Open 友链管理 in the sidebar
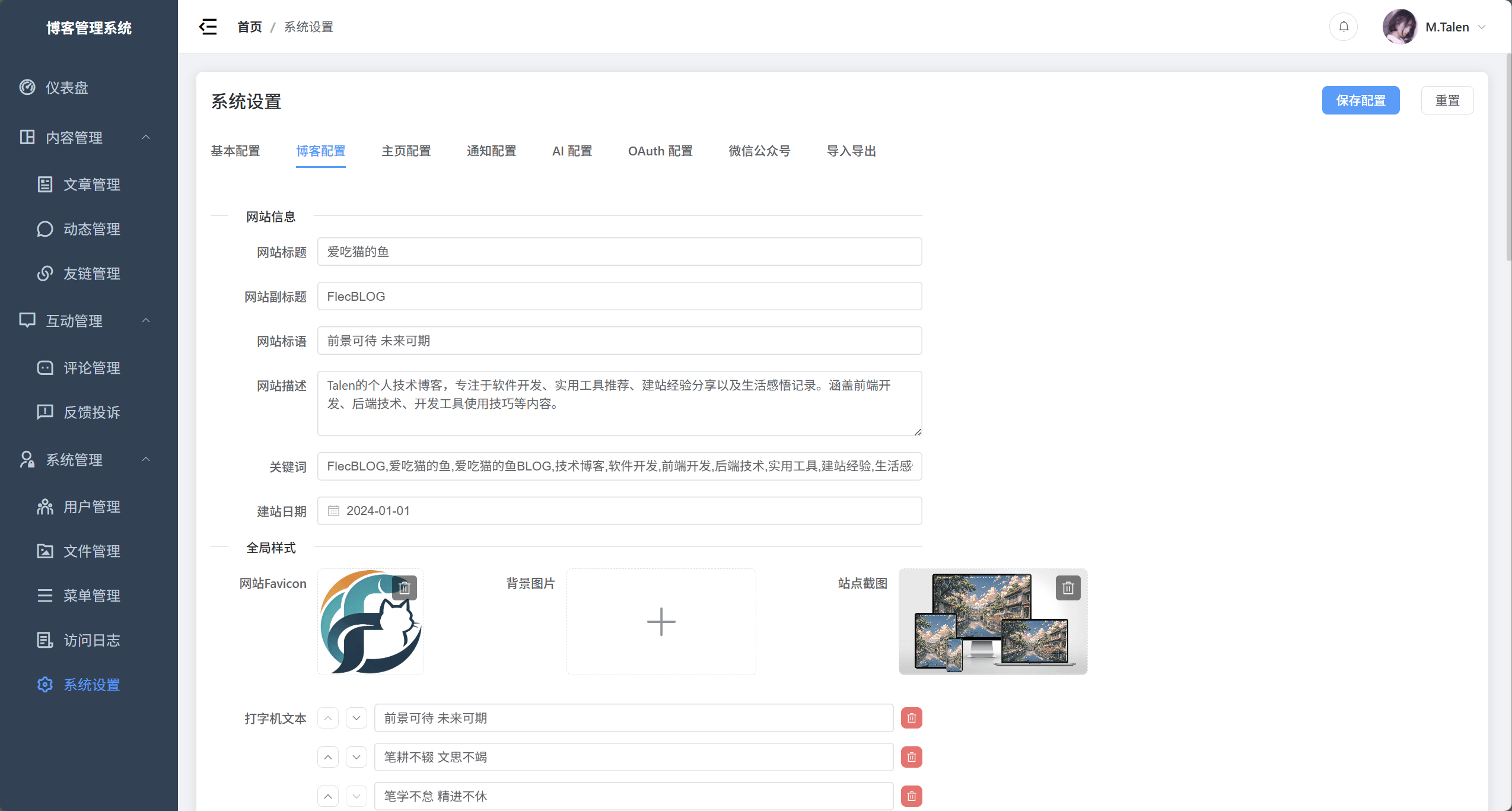Viewport: 1512px width, 811px height. pos(92,273)
